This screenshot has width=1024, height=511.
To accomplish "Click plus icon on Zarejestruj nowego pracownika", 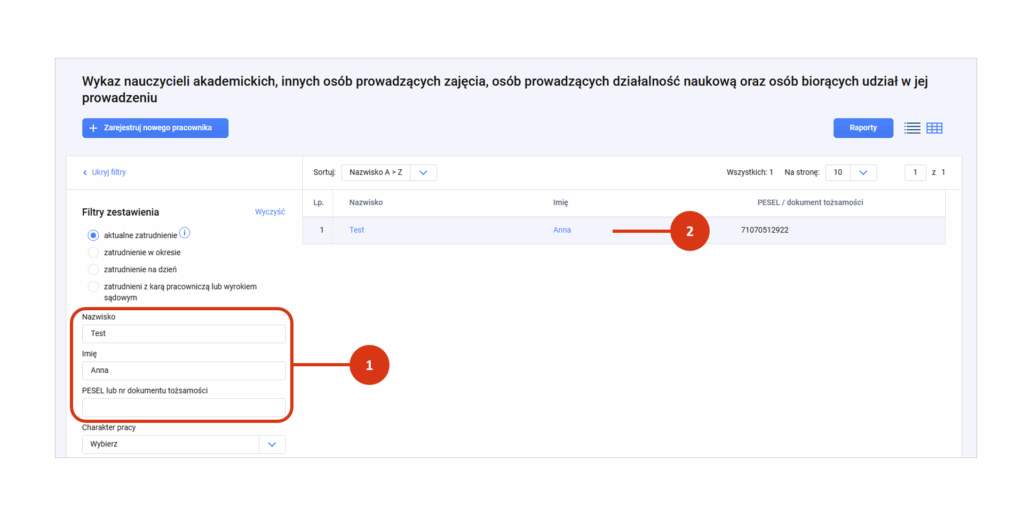I will pos(93,128).
